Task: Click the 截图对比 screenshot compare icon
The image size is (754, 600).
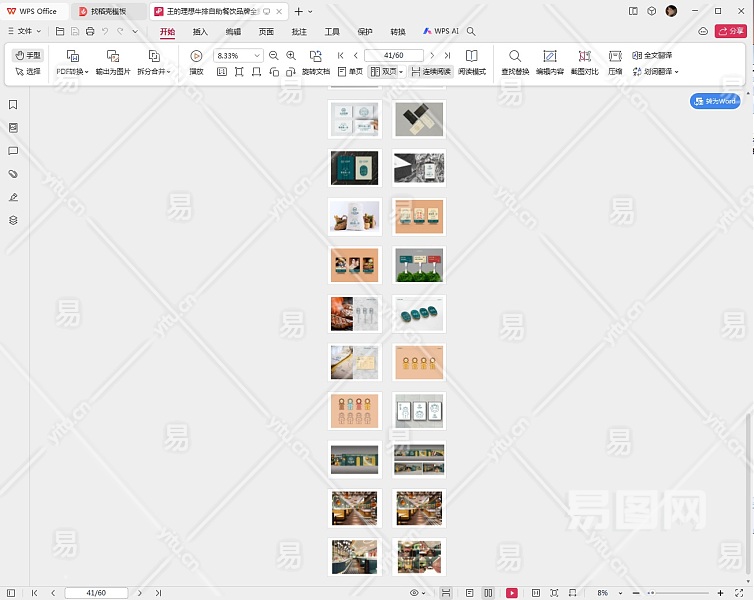Action: tap(585, 57)
